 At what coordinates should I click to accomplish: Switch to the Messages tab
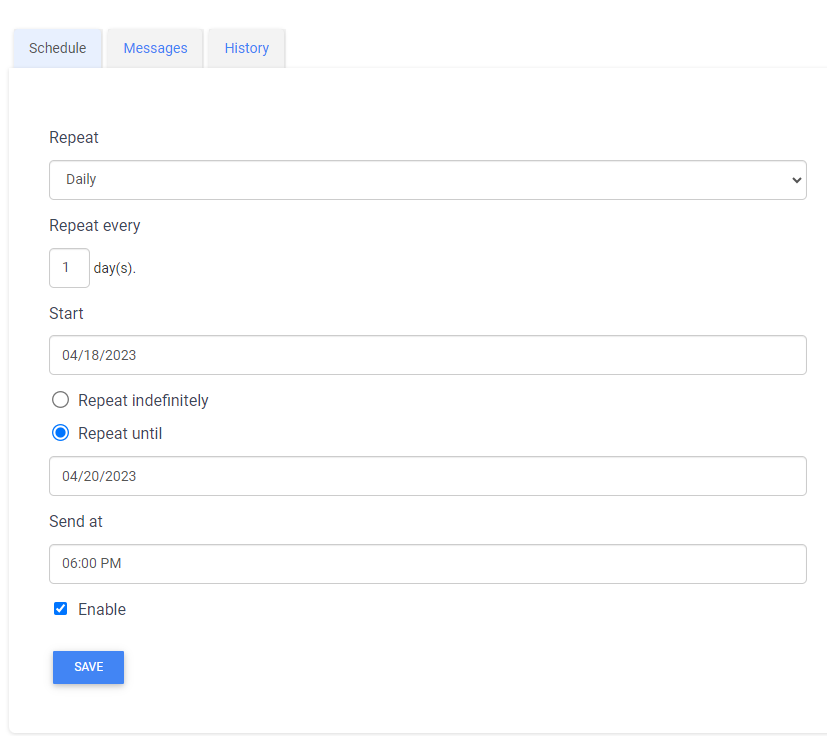(x=155, y=48)
